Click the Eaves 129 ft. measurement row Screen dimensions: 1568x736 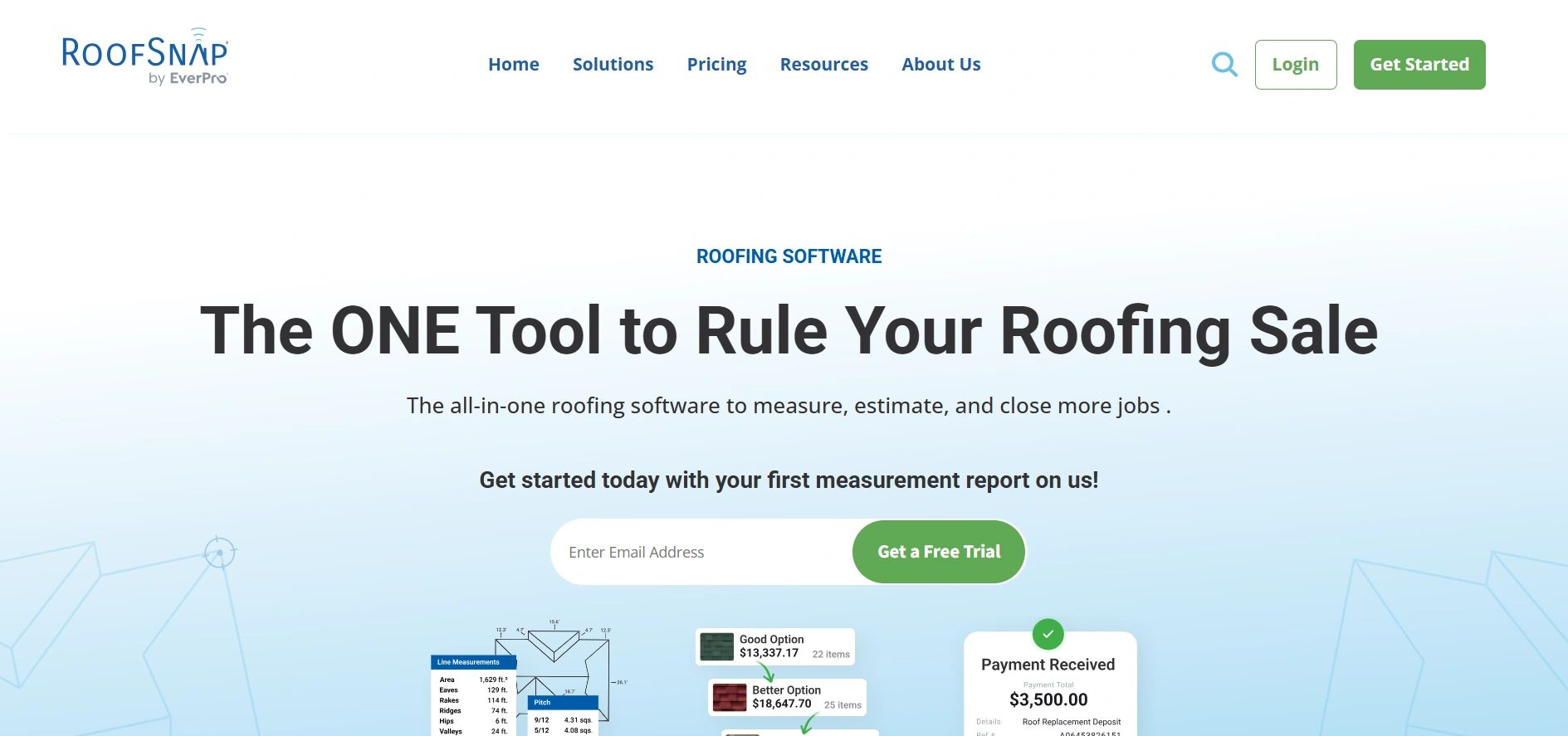pyautogui.click(x=473, y=690)
